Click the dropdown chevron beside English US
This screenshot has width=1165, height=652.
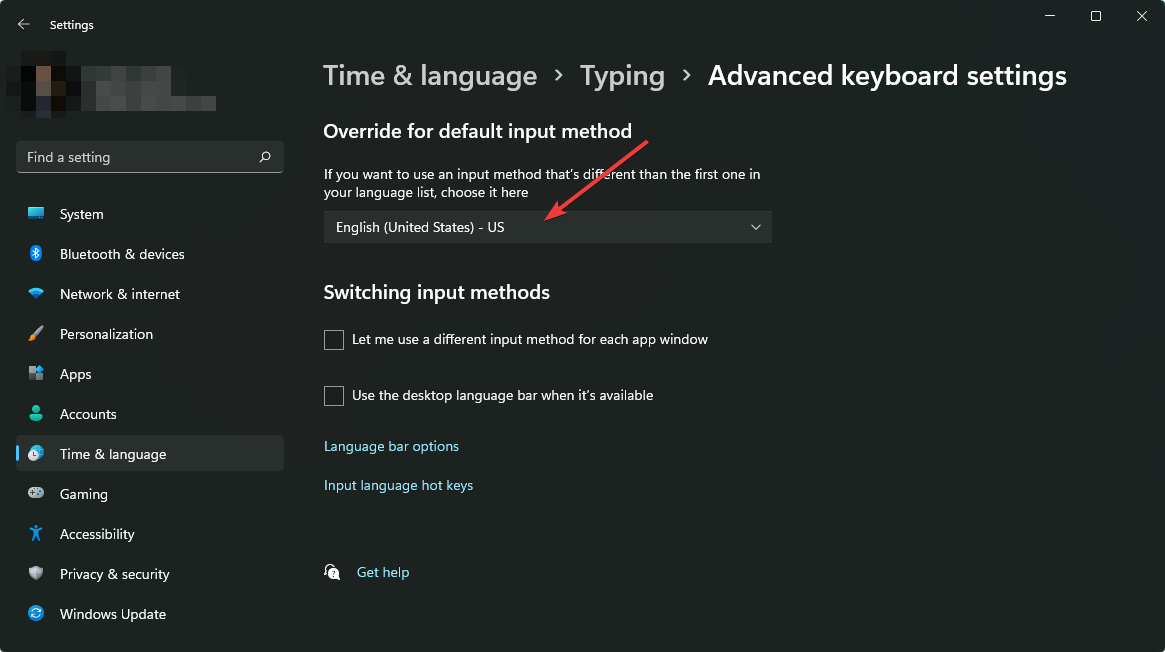point(756,227)
